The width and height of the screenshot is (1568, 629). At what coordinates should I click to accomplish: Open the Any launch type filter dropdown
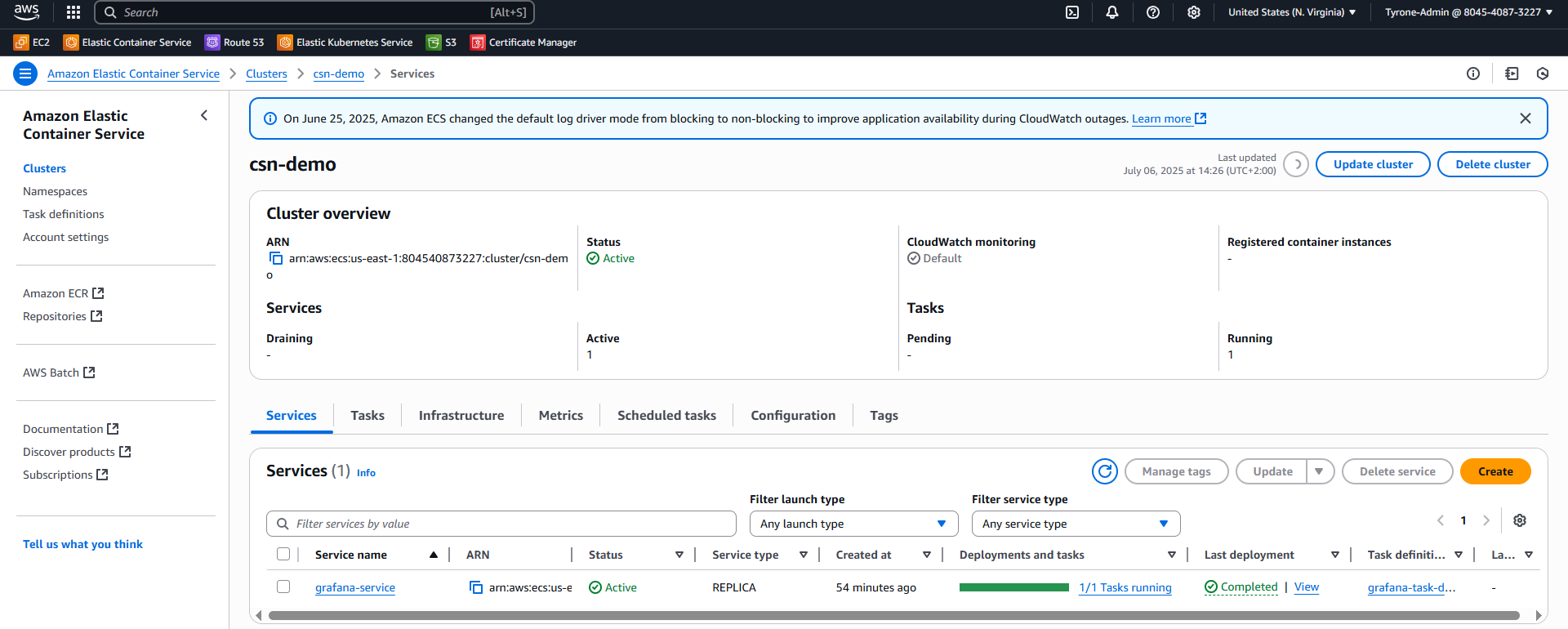pos(853,524)
